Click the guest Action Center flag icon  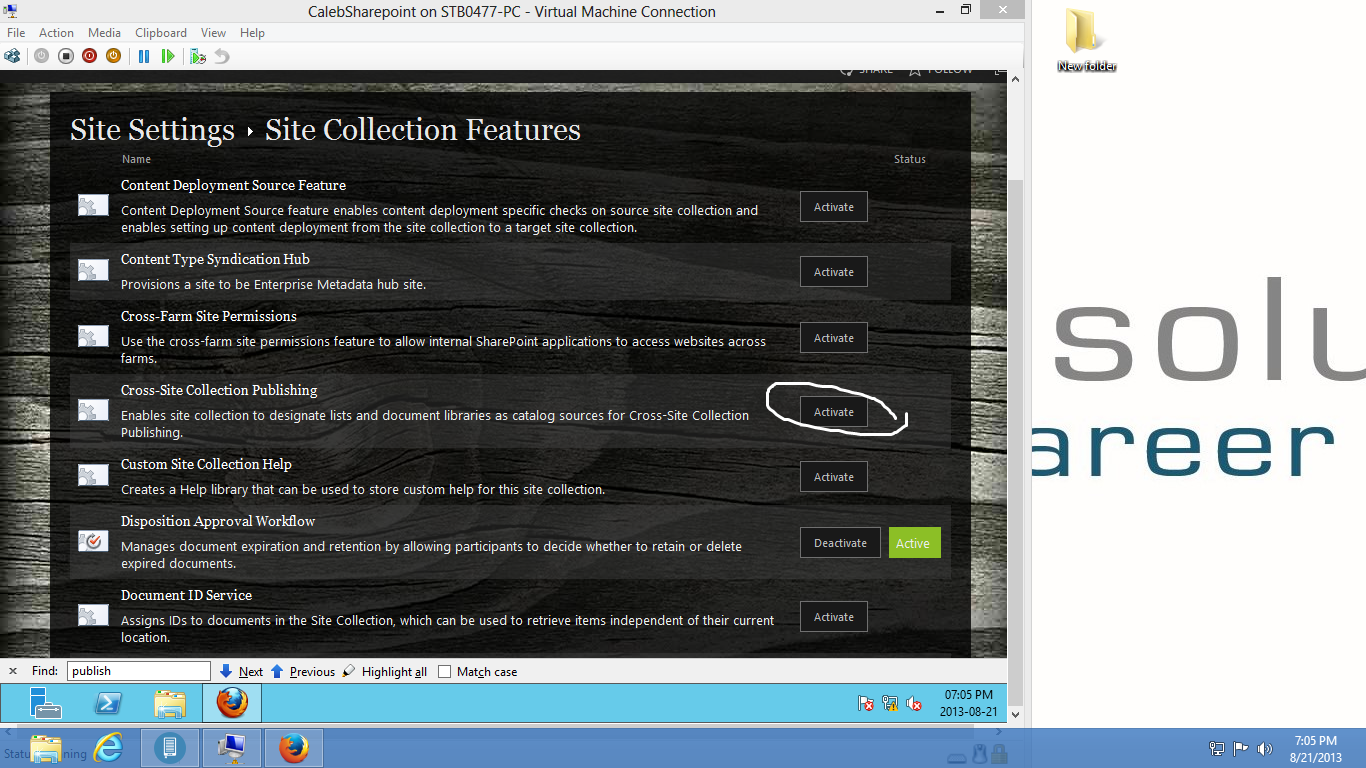[x=866, y=704]
